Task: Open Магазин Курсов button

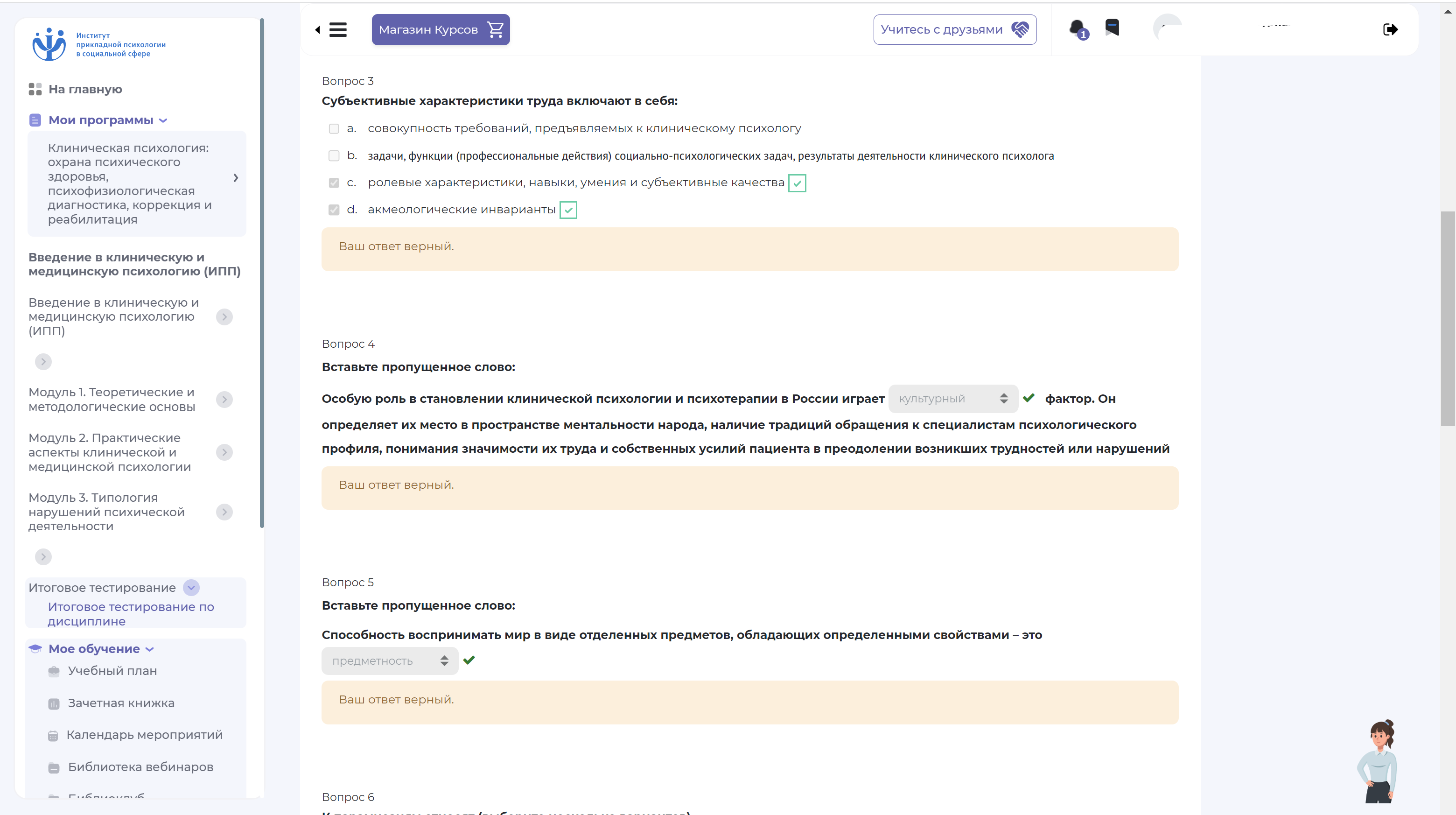Action: point(441,29)
